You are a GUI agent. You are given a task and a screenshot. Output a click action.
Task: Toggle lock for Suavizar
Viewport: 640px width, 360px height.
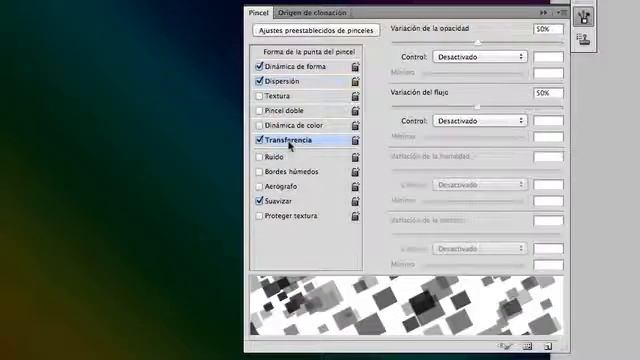[x=356, y=201]
